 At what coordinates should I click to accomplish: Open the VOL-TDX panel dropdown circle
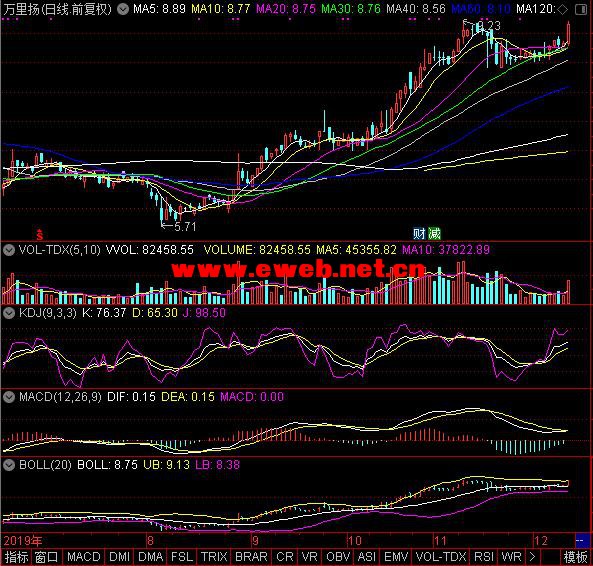tap(9, 250)
